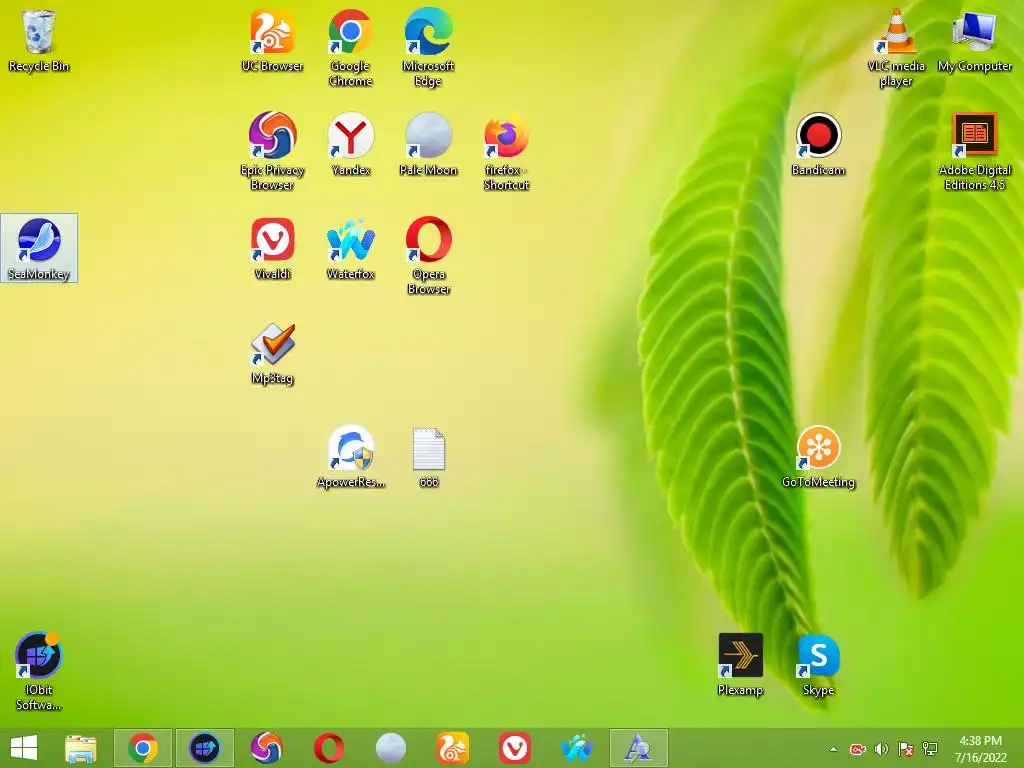Screen dimensions: 1024x768
Task: Select the Opera Browser desktop shortcut
Action: tap(428, 255)
